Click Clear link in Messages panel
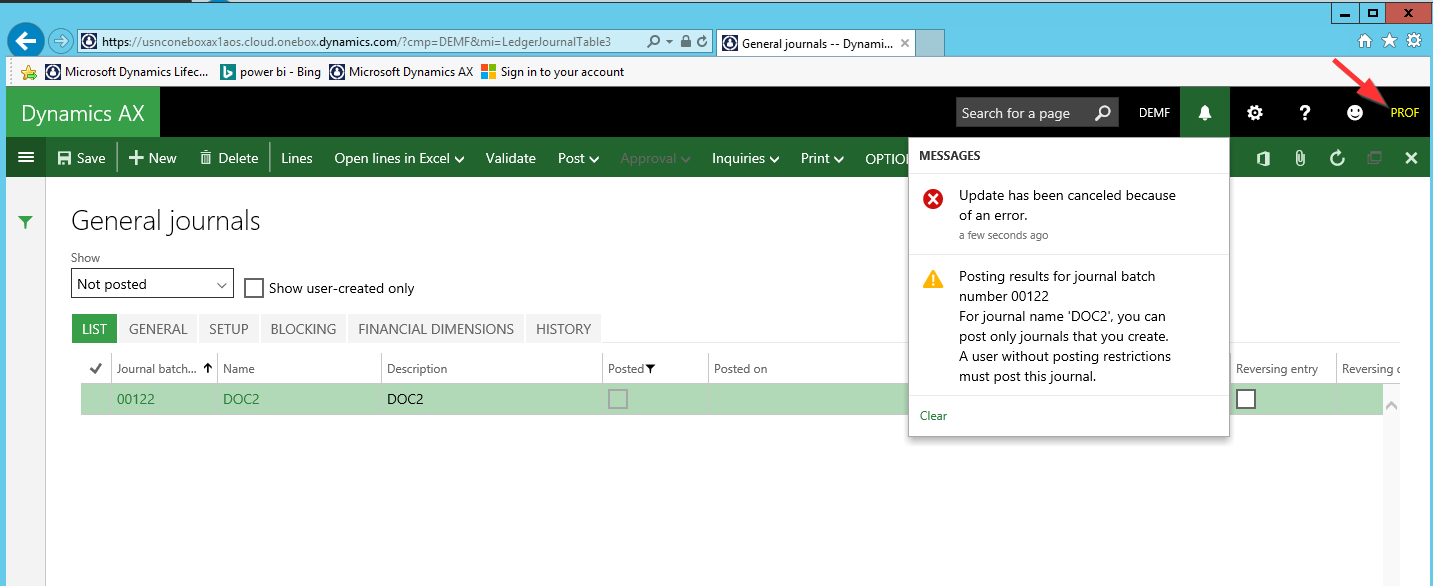The width and height of the screenshot is (1433, 586). tap(933, 416)
